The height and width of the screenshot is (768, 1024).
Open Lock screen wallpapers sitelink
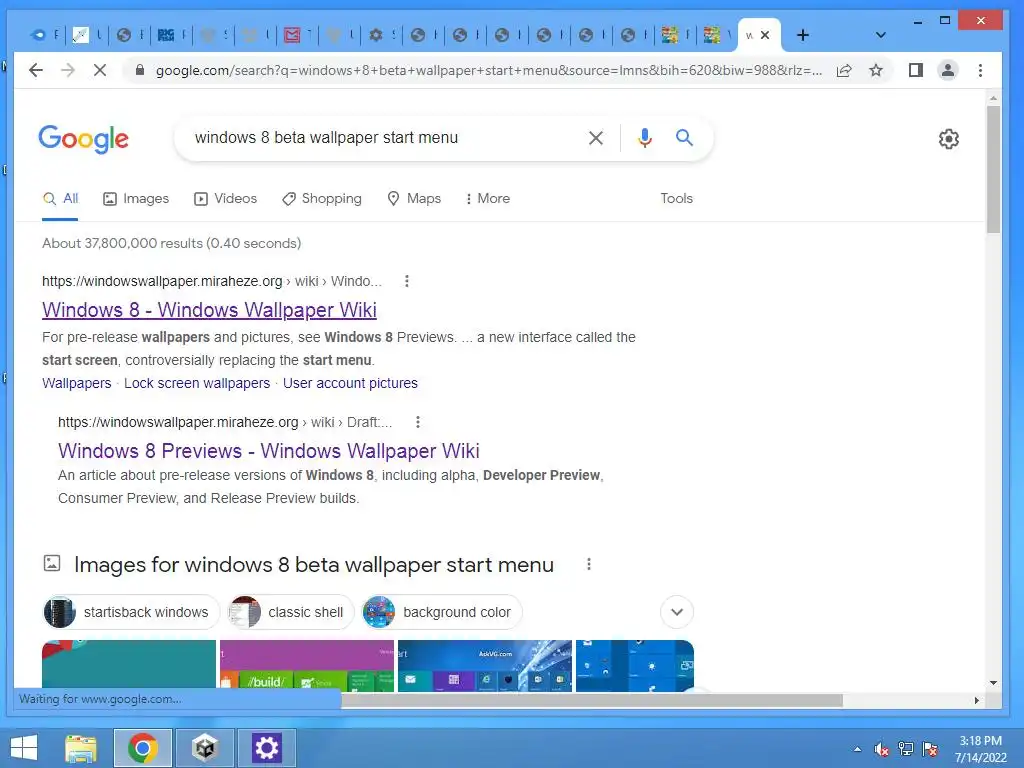click(197, 383)
